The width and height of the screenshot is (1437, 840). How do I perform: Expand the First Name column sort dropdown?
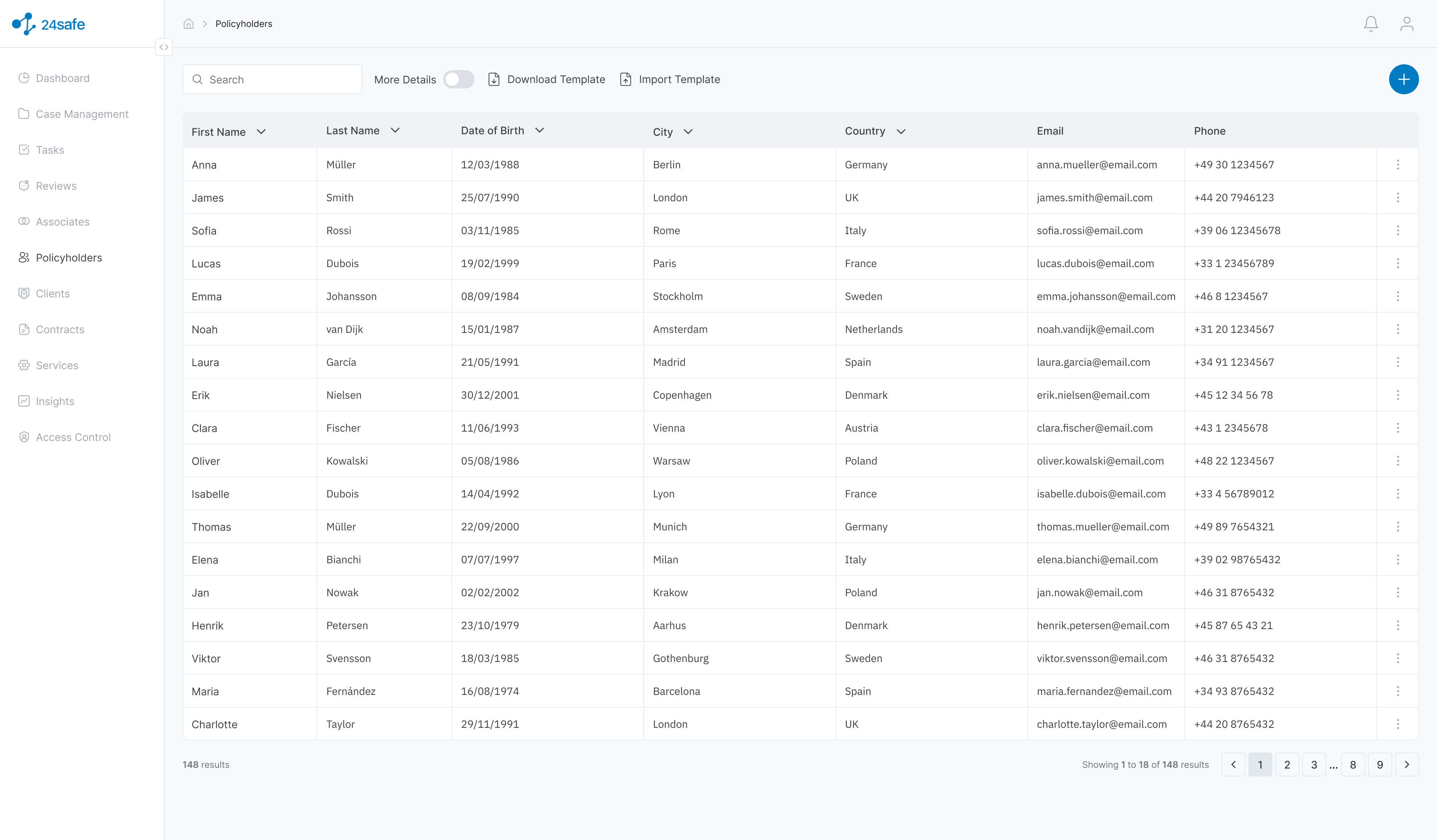[261, 132]
